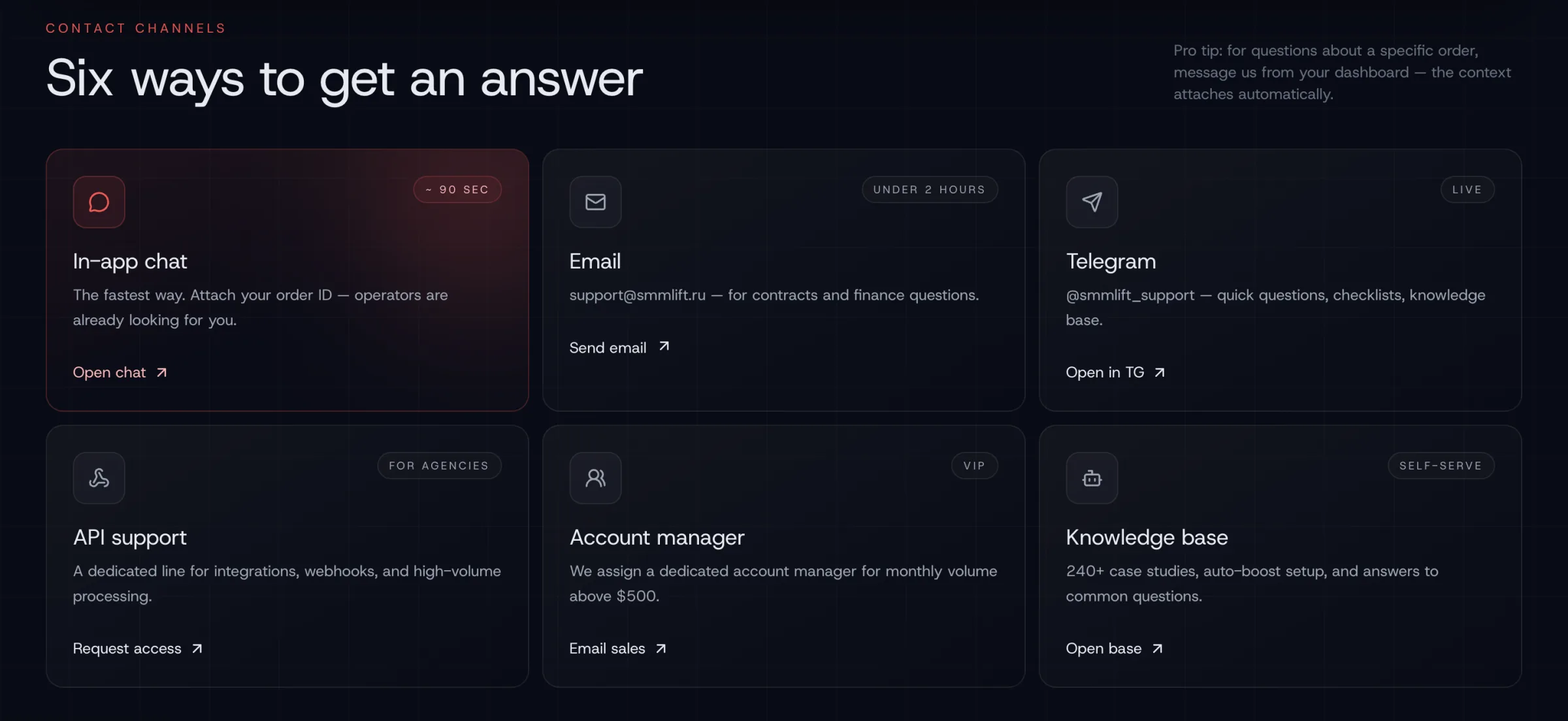Screen dimensions: 1568x721
Task: Open base from Knowledge base card
Action: (1103, 649)
